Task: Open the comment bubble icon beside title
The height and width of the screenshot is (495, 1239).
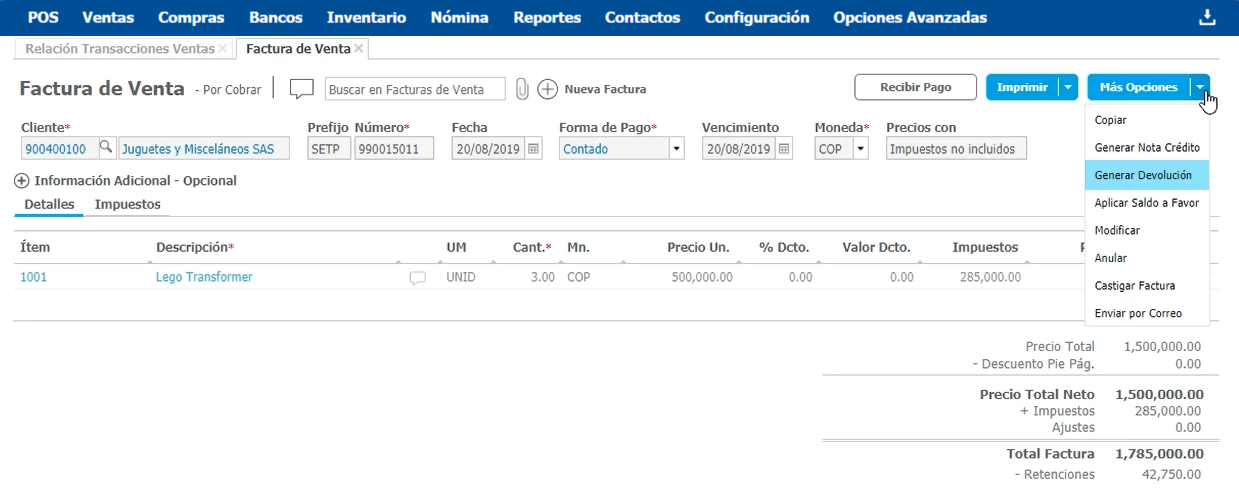Action: coord(302,89)
